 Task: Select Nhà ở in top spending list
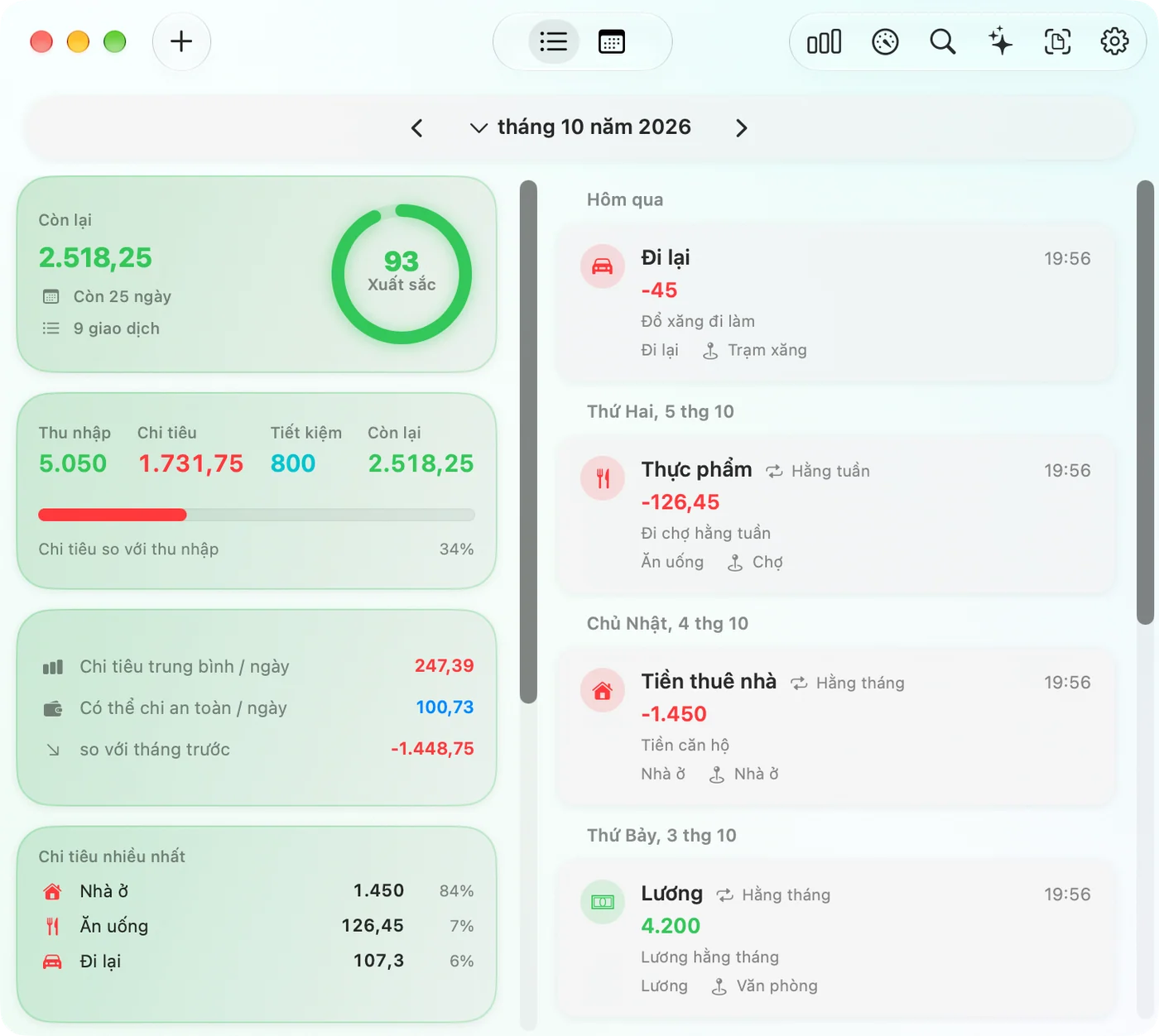(257, 891)
